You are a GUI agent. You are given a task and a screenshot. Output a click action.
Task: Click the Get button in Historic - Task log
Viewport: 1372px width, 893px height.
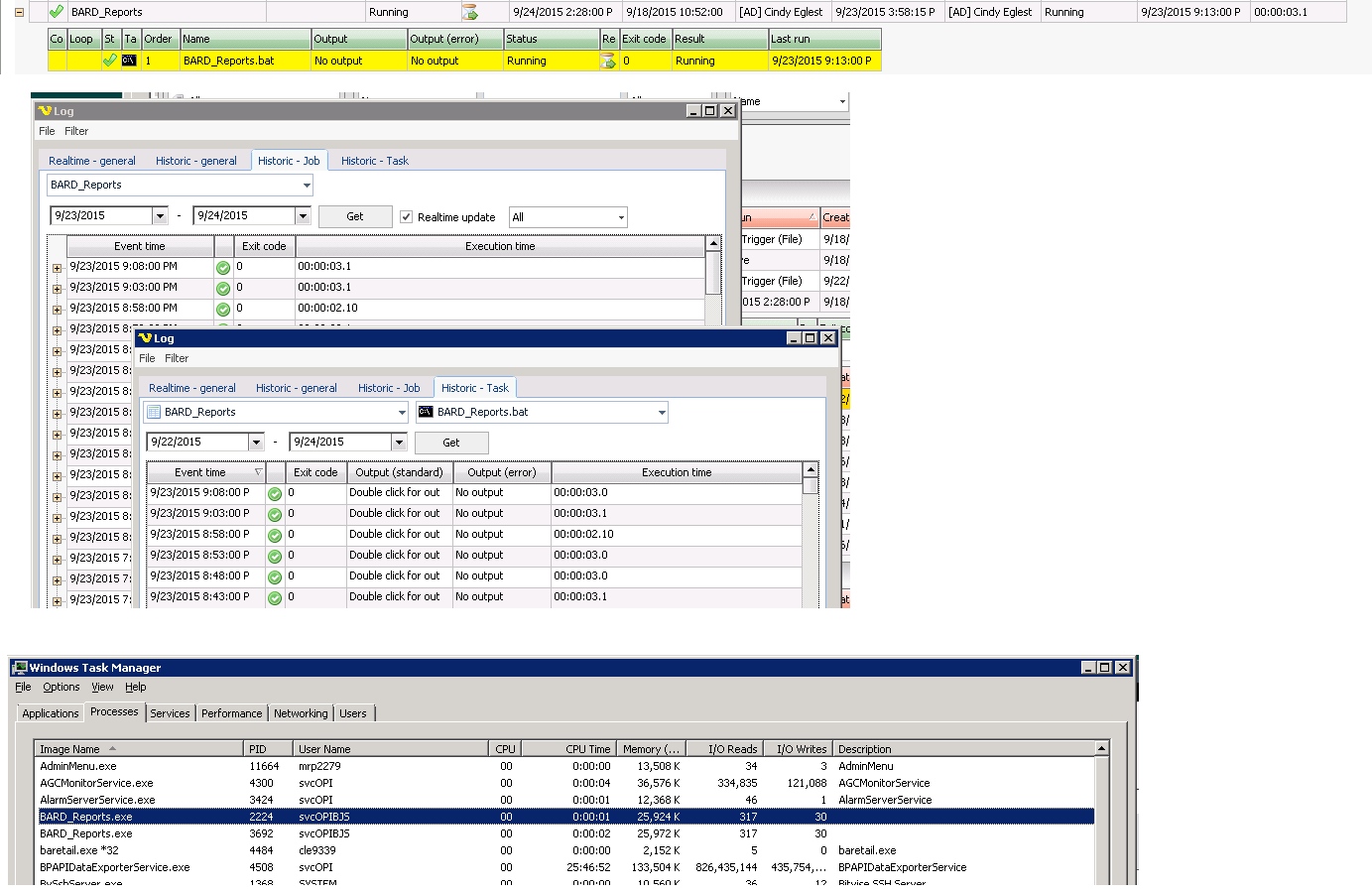point(450,443)
